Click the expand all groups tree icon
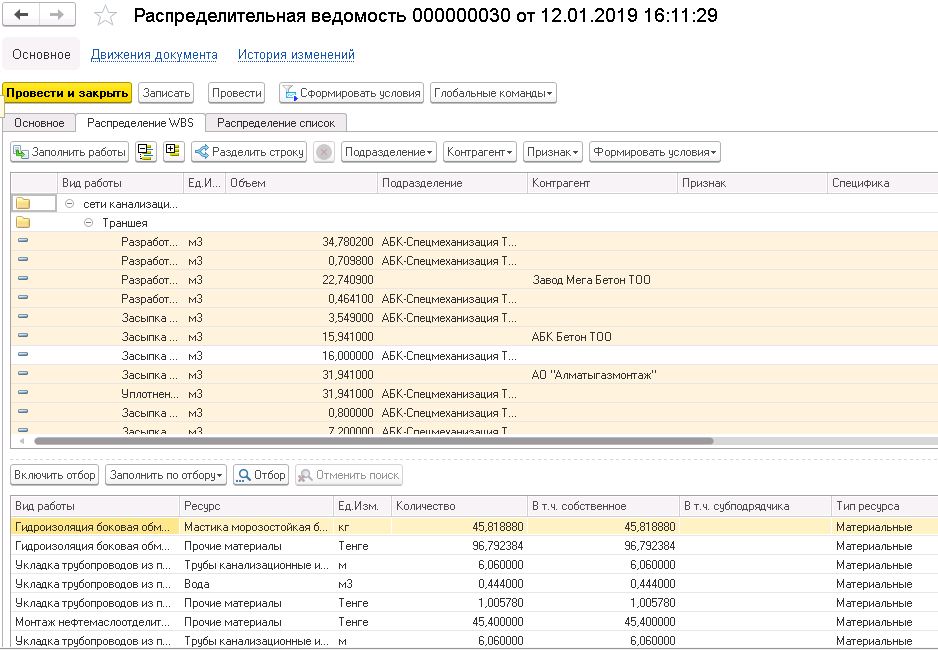Viewport: 938px width, 650px height. point(173,152)
